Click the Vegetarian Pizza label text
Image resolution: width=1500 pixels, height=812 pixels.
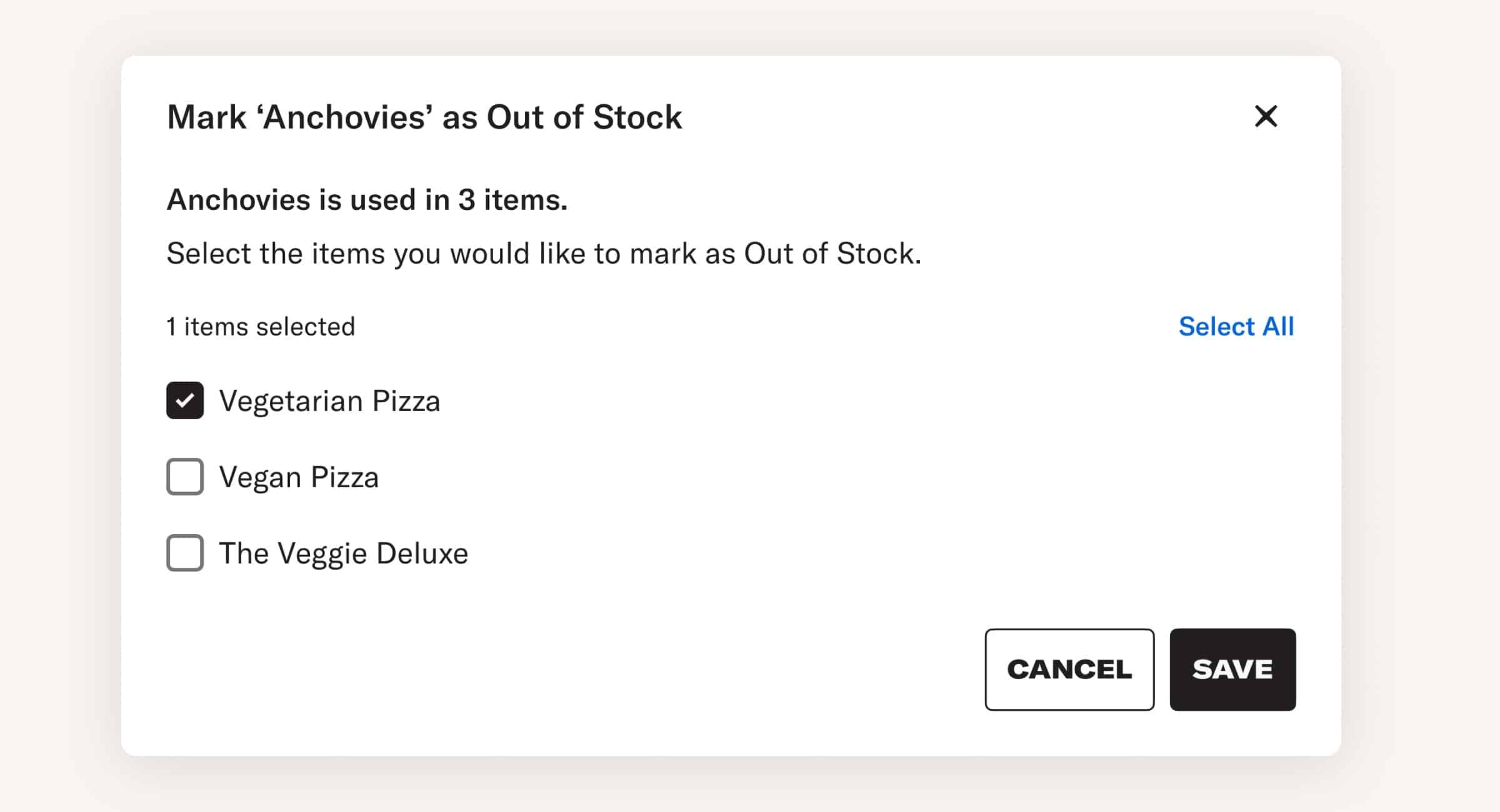[329, 401]
